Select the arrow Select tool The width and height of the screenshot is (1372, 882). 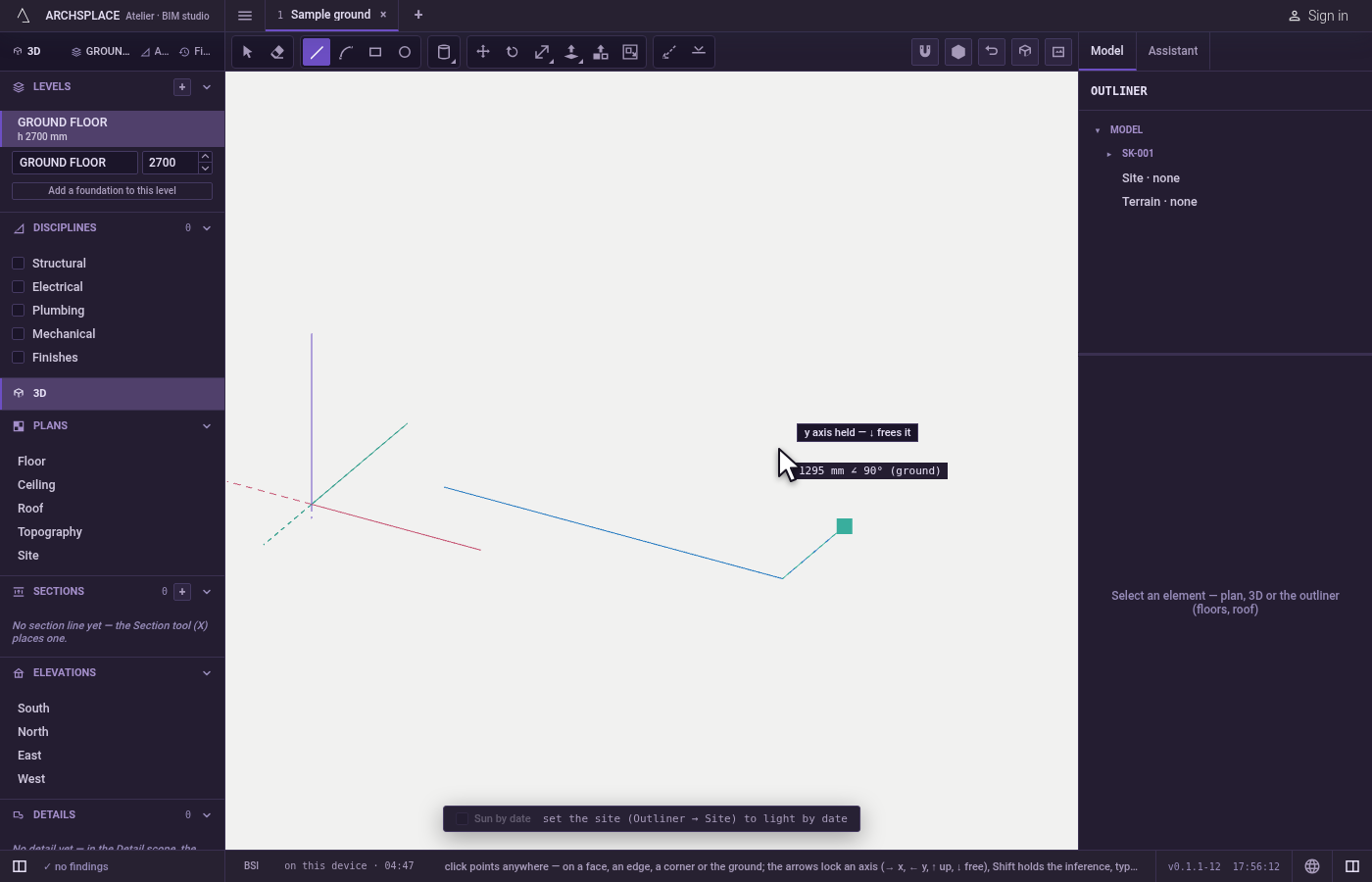pos(248,52)
